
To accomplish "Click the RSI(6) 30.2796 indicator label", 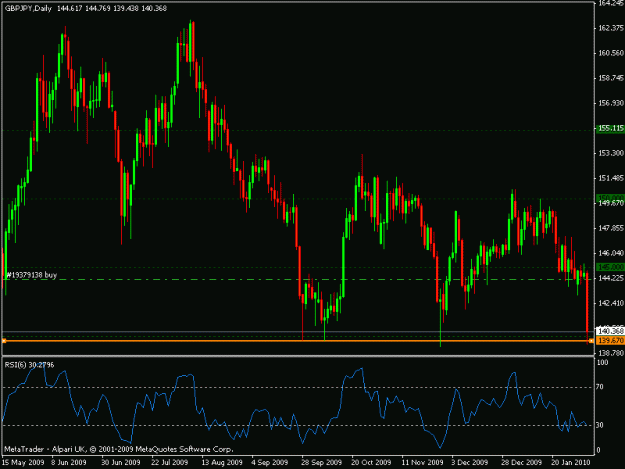I will (x=29, y=365).
